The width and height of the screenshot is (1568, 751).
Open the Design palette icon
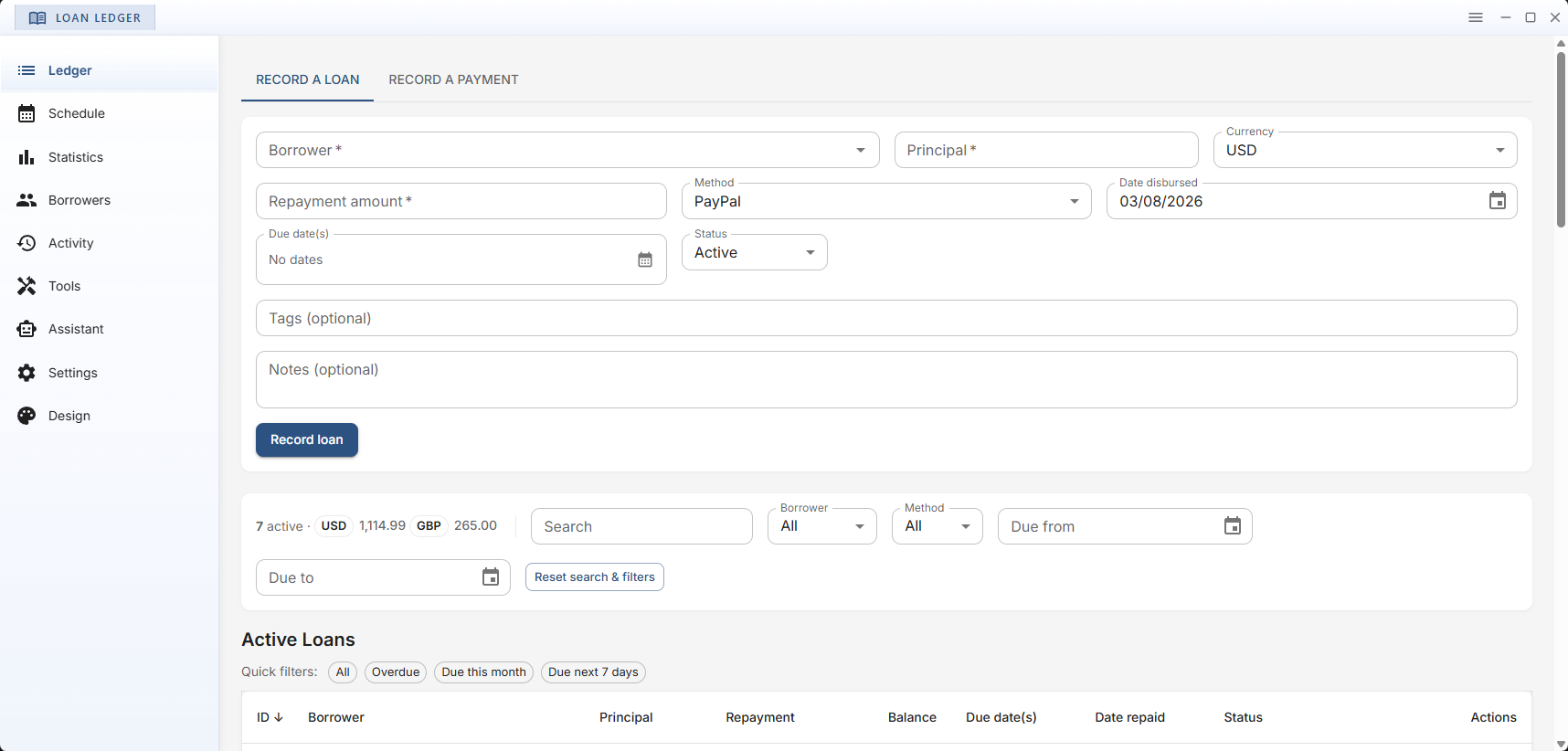26,416
